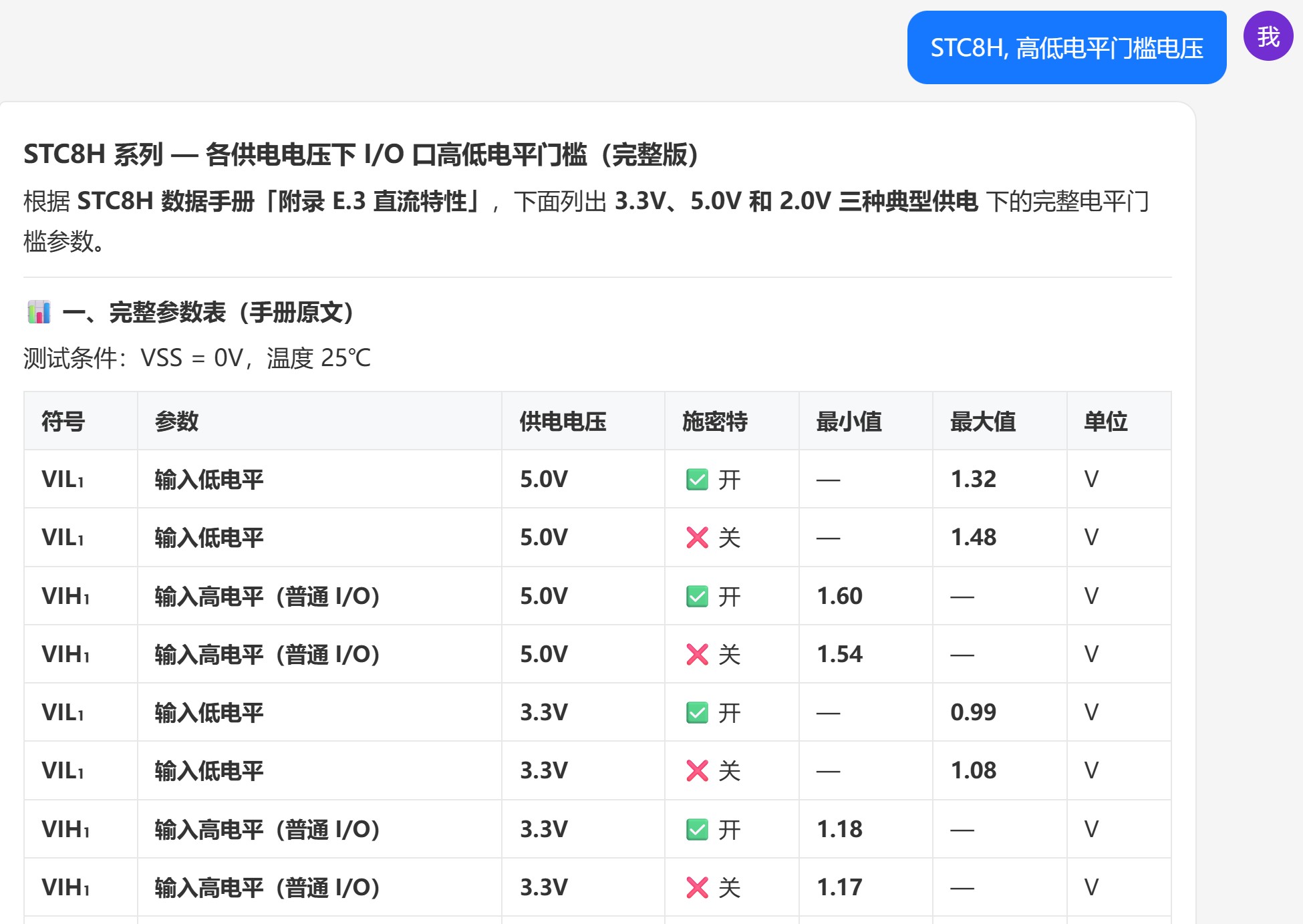The height and width of the screenshot is (924, 1303).
Task: Click 输入高电平（普通 I/O）in the 1.60 row
Action: [267, 596]
